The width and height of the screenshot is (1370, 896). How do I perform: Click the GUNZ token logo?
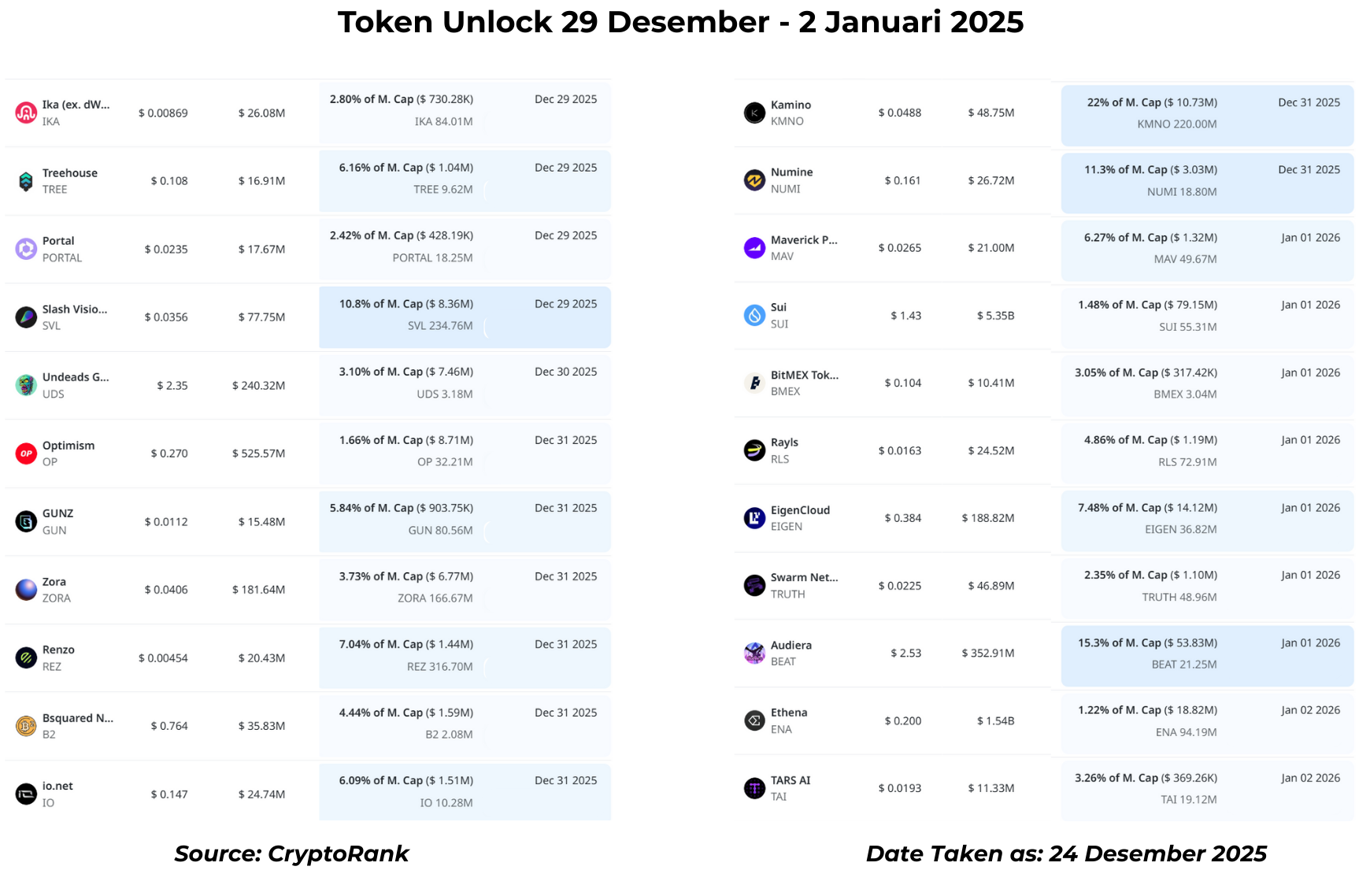26,521
